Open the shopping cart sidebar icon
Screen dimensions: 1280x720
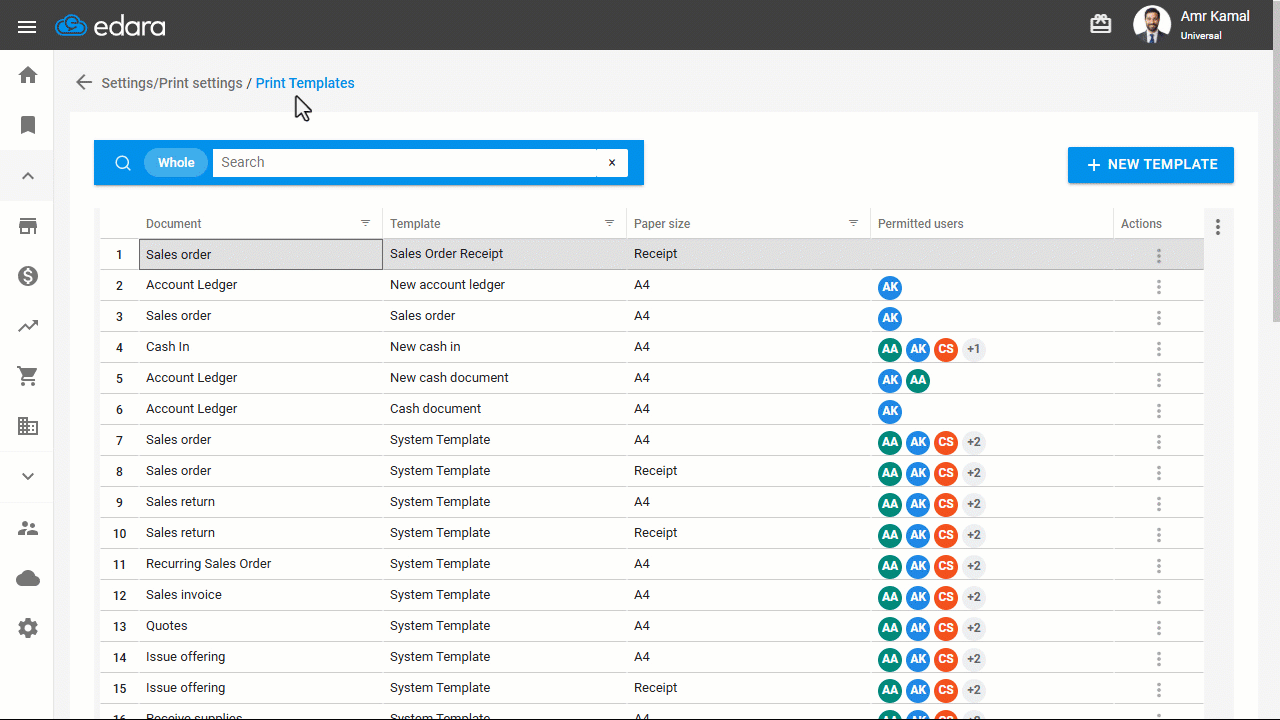(28, 376)
